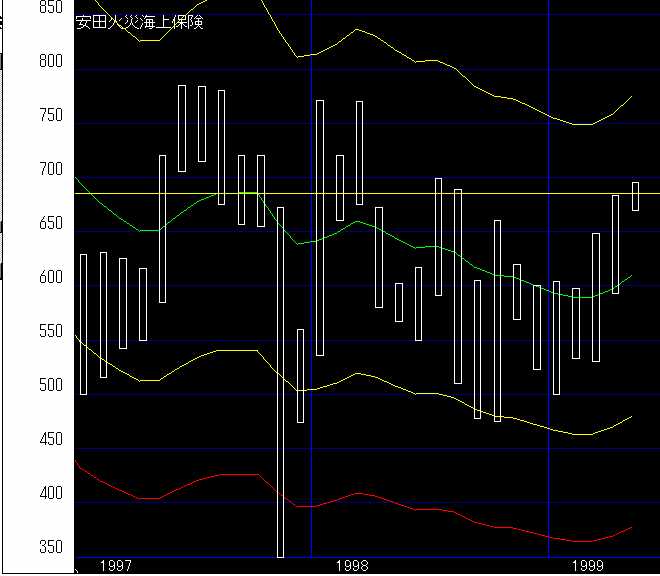Select the 1999 year label
Screen dimensions: 660x576
[588, 566]
